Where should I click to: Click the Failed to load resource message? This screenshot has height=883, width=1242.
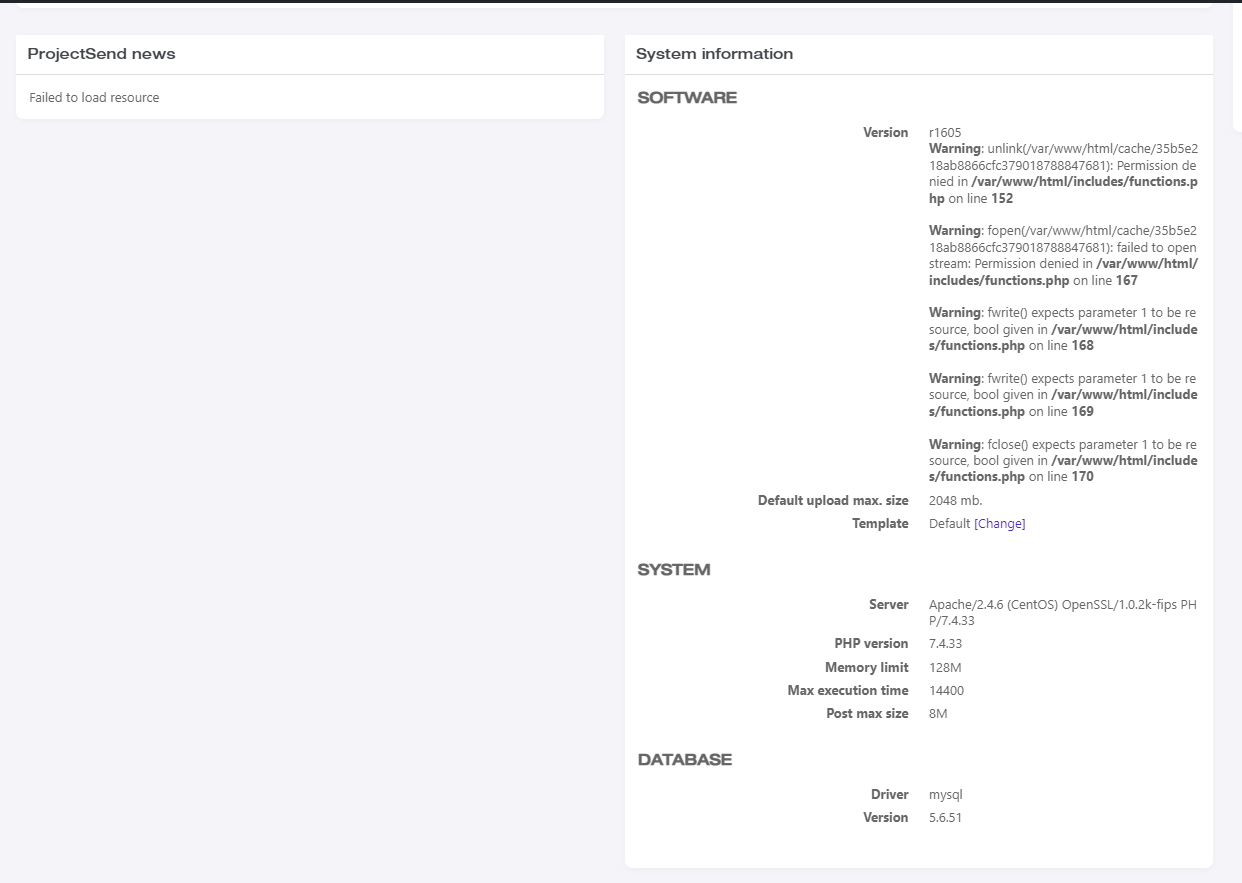pos(93,97)
